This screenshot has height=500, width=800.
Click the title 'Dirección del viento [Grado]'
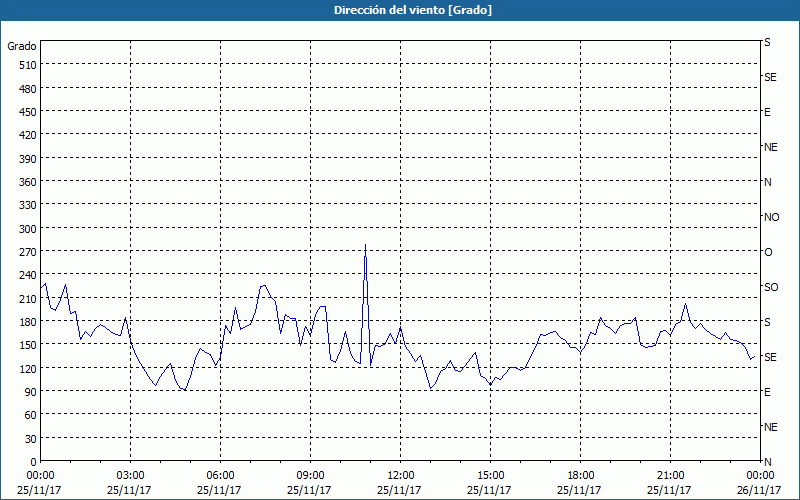413,10
